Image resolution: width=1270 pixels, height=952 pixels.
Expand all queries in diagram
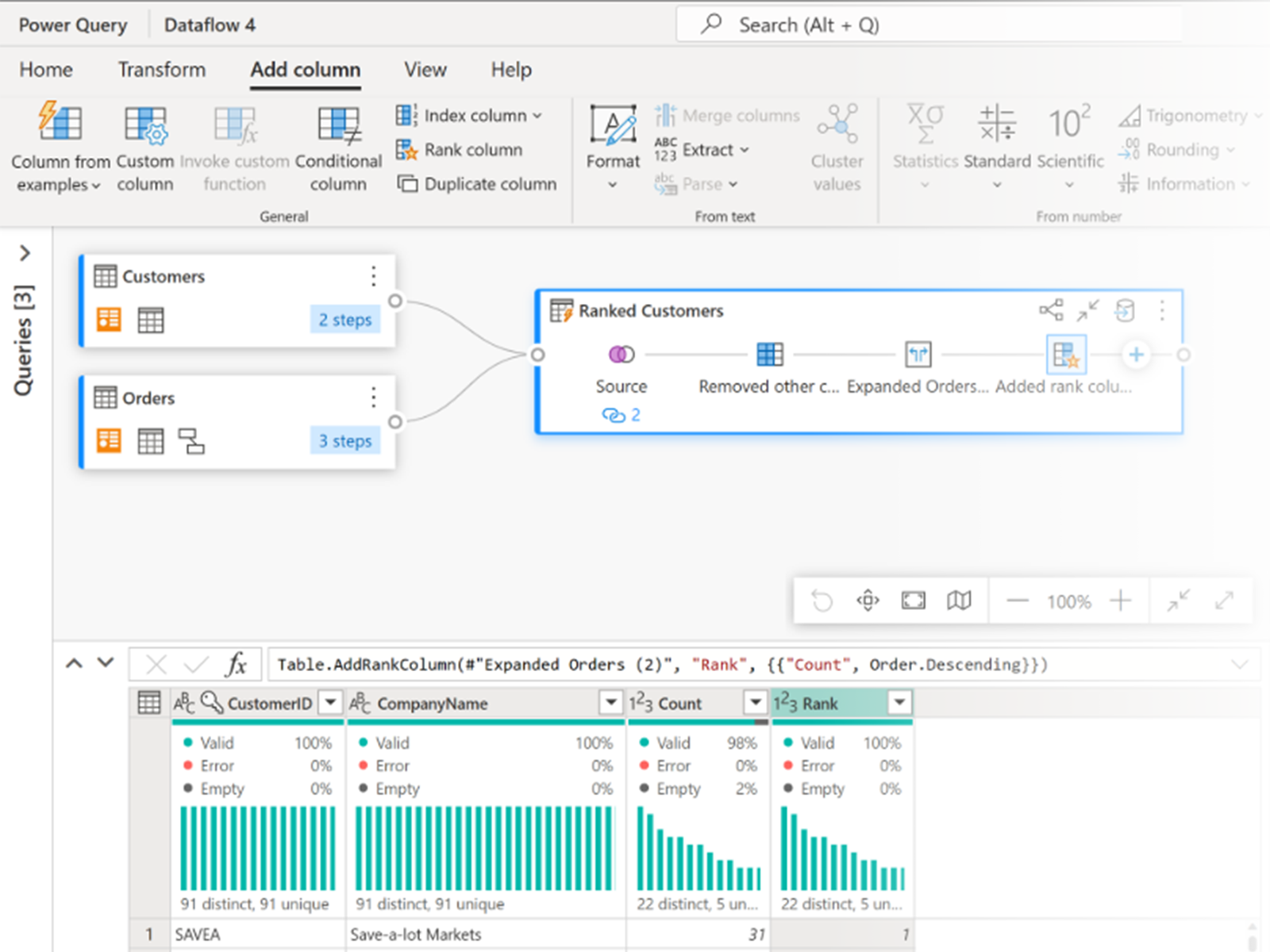point(1224,601)
